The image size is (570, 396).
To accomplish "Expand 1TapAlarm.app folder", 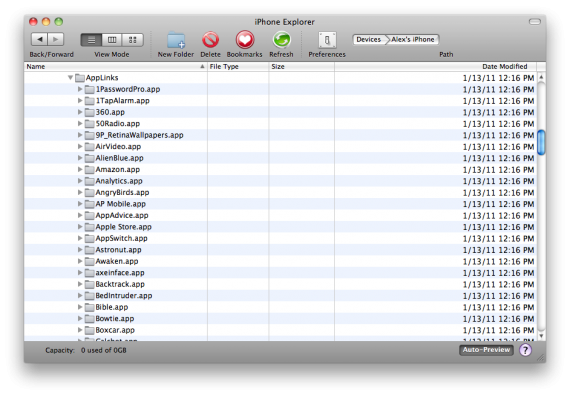I will [80, 100].
